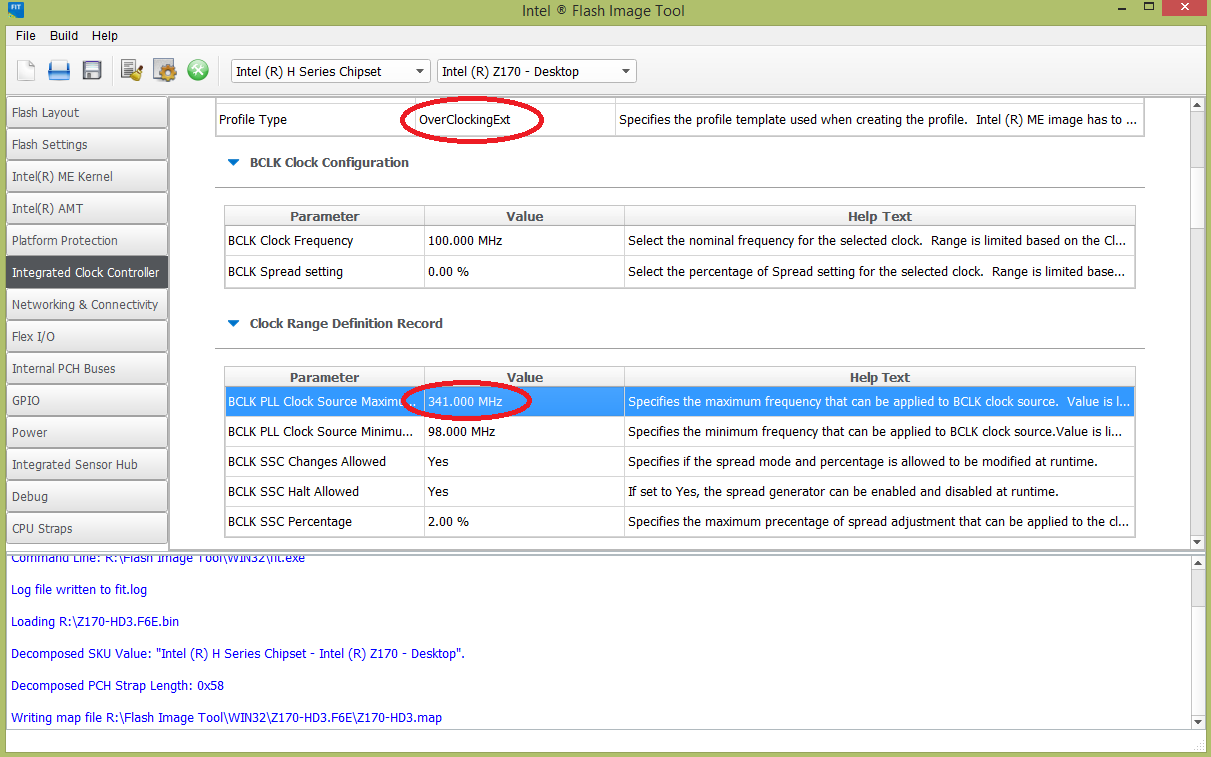
Task: Edit the 2.00 % SSC Percentage value
Action: coord(524,522)
